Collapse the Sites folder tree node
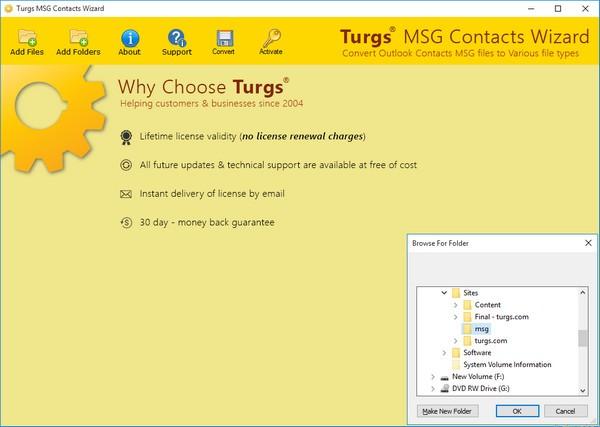The height and width of the screenshot is (427, 600). click(x=444, y=293)
